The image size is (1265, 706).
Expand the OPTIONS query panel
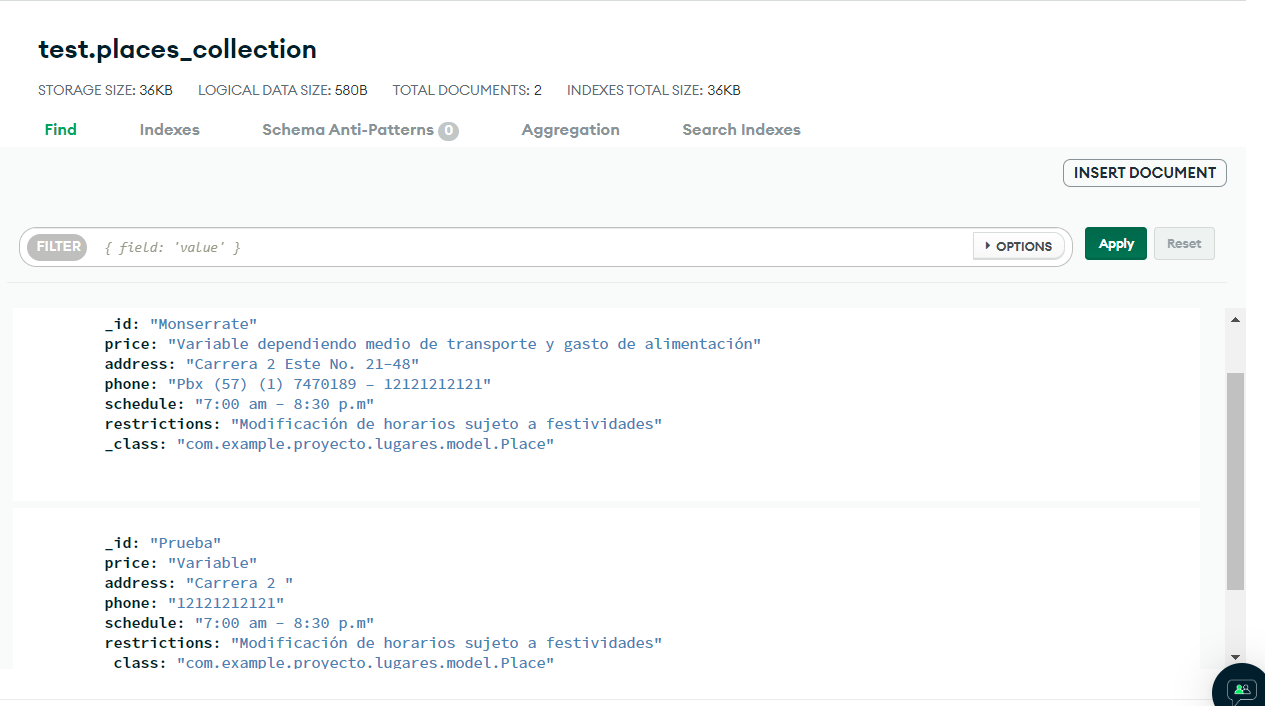pyautogui.click(x=1018, y=246)
